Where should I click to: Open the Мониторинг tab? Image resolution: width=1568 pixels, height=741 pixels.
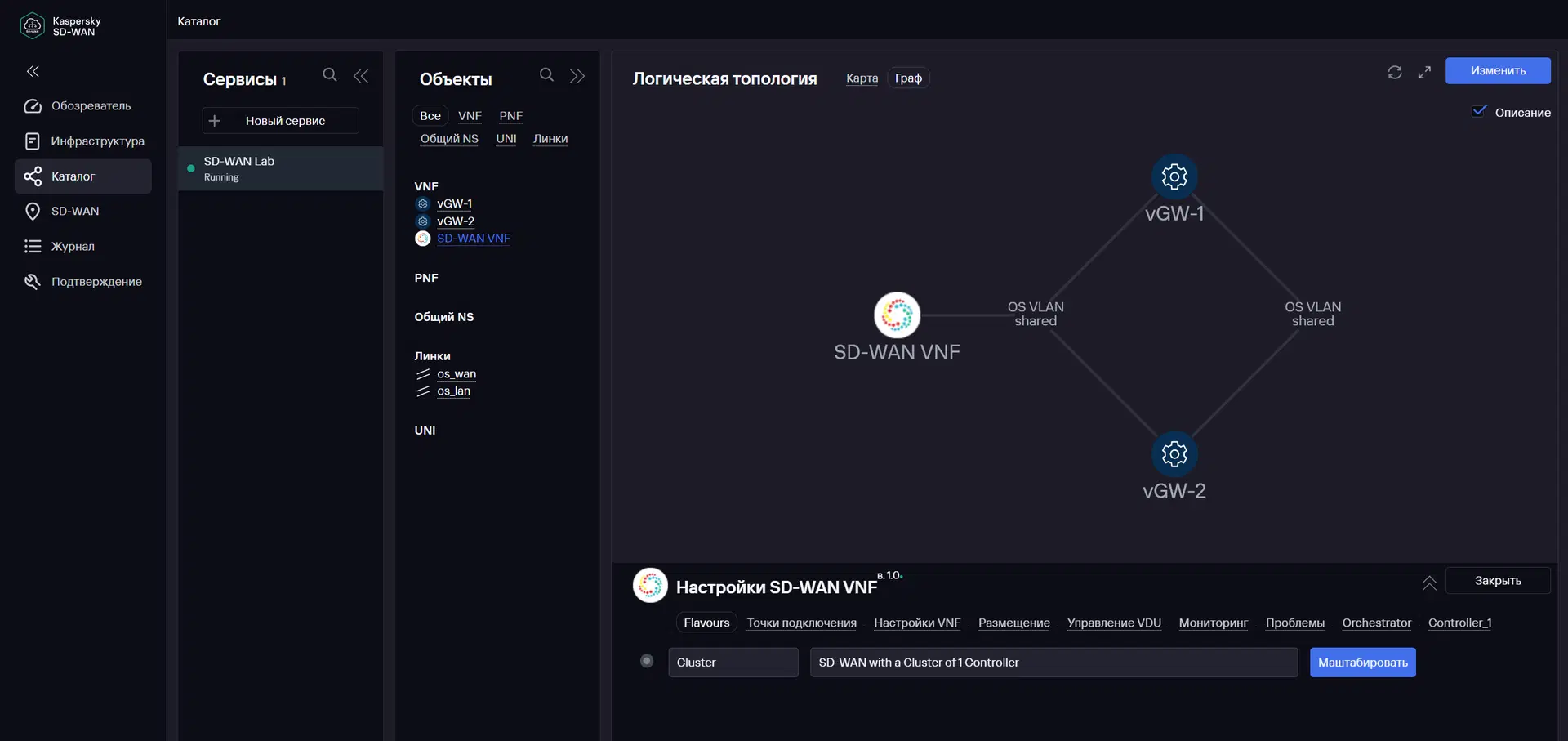(1213, 623)
